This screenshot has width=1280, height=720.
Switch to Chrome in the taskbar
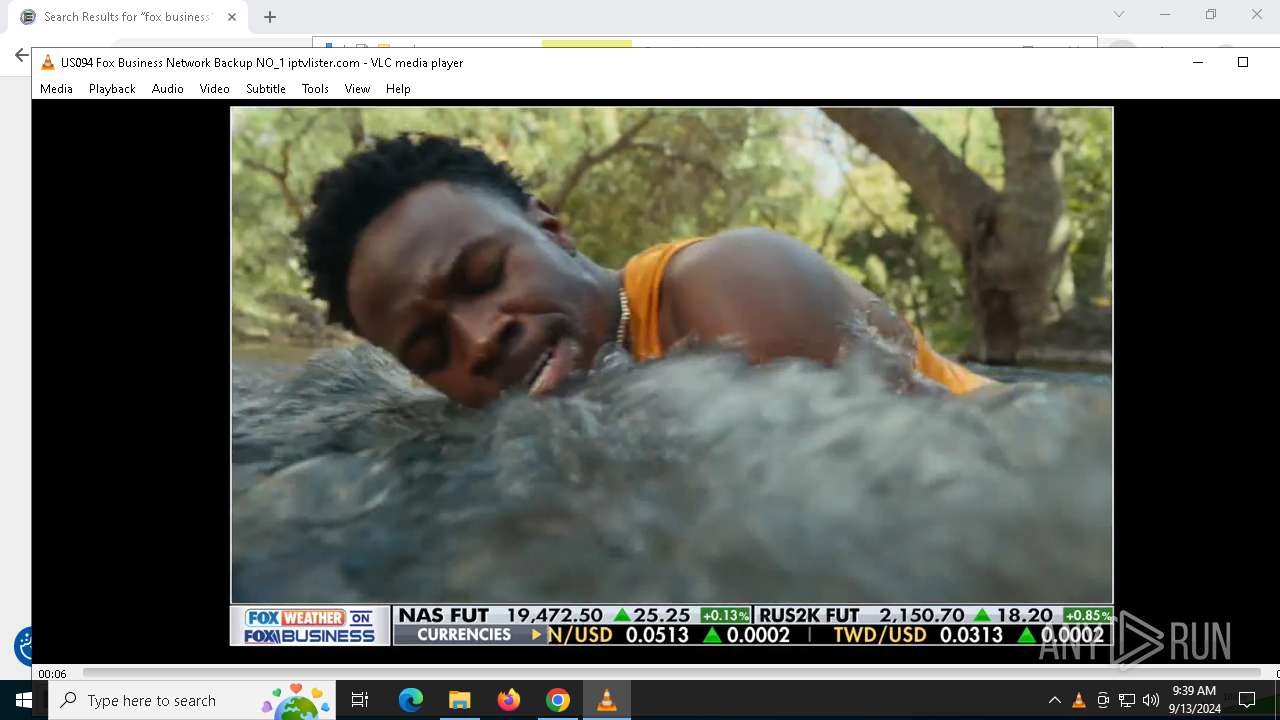point(558,700)
